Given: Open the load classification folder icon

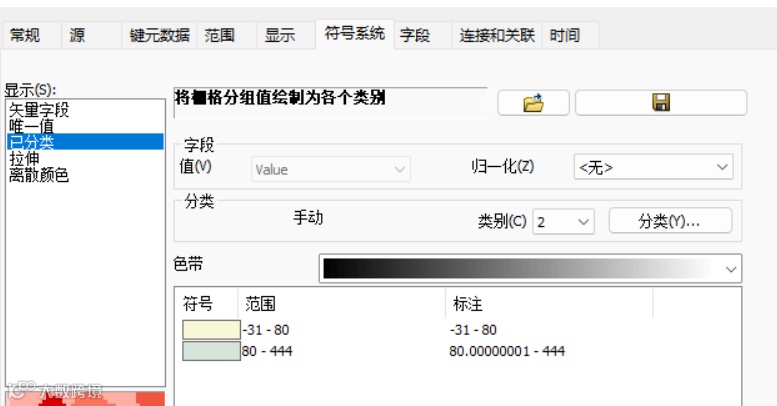Looking at the screenshot, I should 533,103.
